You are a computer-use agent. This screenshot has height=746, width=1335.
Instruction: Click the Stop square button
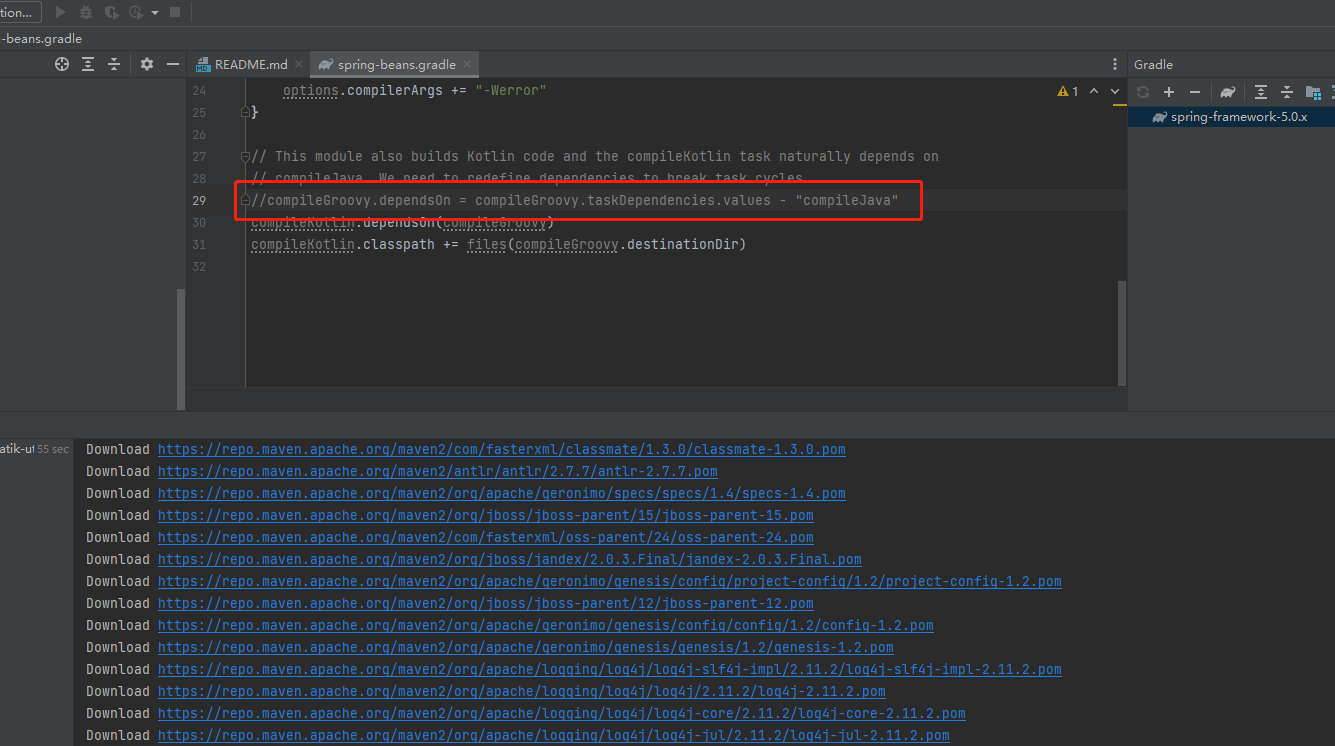pyautogui.click(x=175, y=12)
